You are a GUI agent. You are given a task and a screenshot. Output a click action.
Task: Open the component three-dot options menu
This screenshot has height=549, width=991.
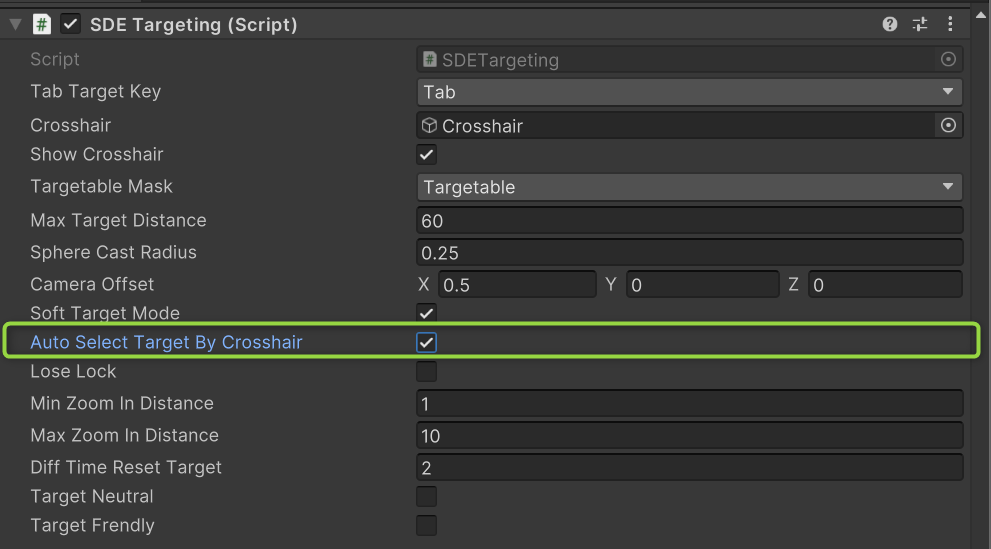pos(951,24)
